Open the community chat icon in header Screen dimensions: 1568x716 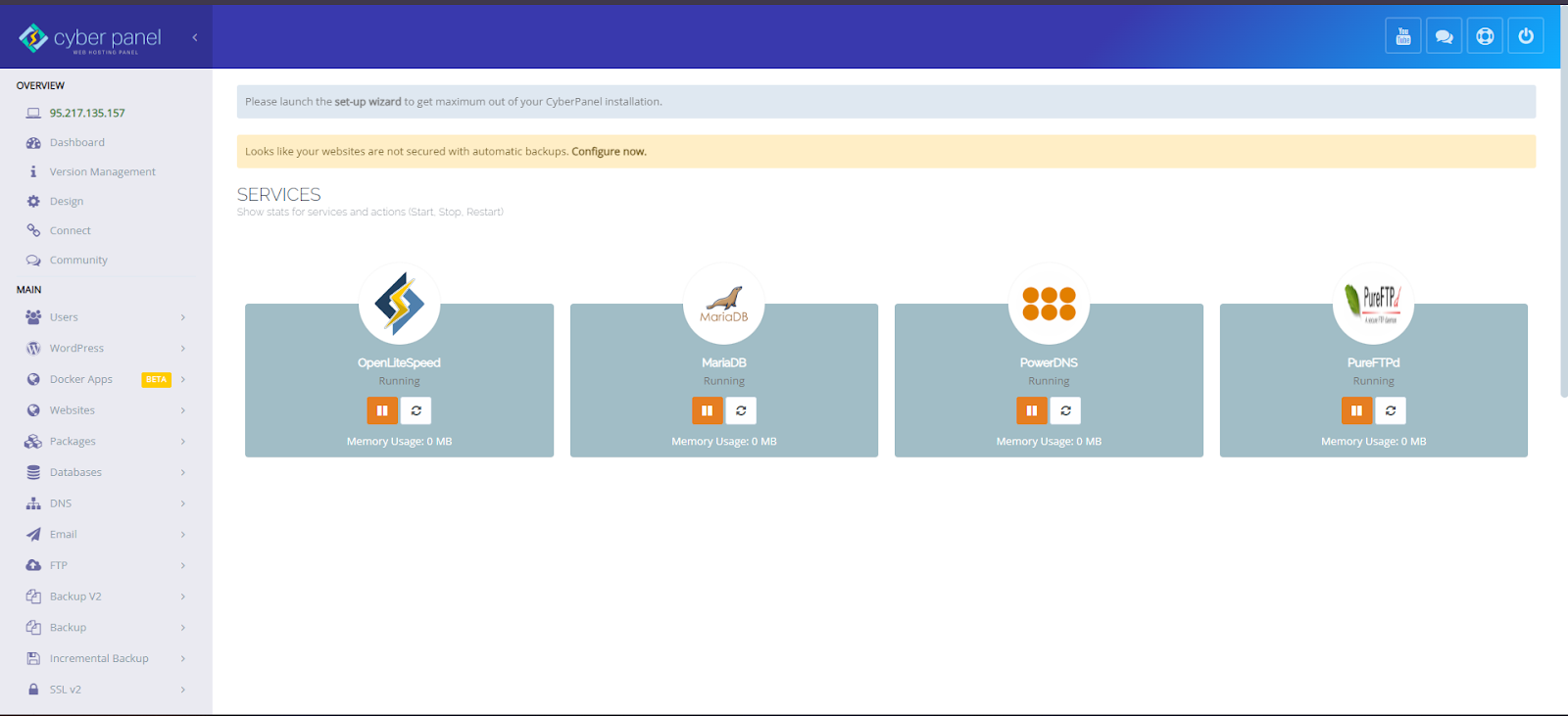pos(1445,36)
